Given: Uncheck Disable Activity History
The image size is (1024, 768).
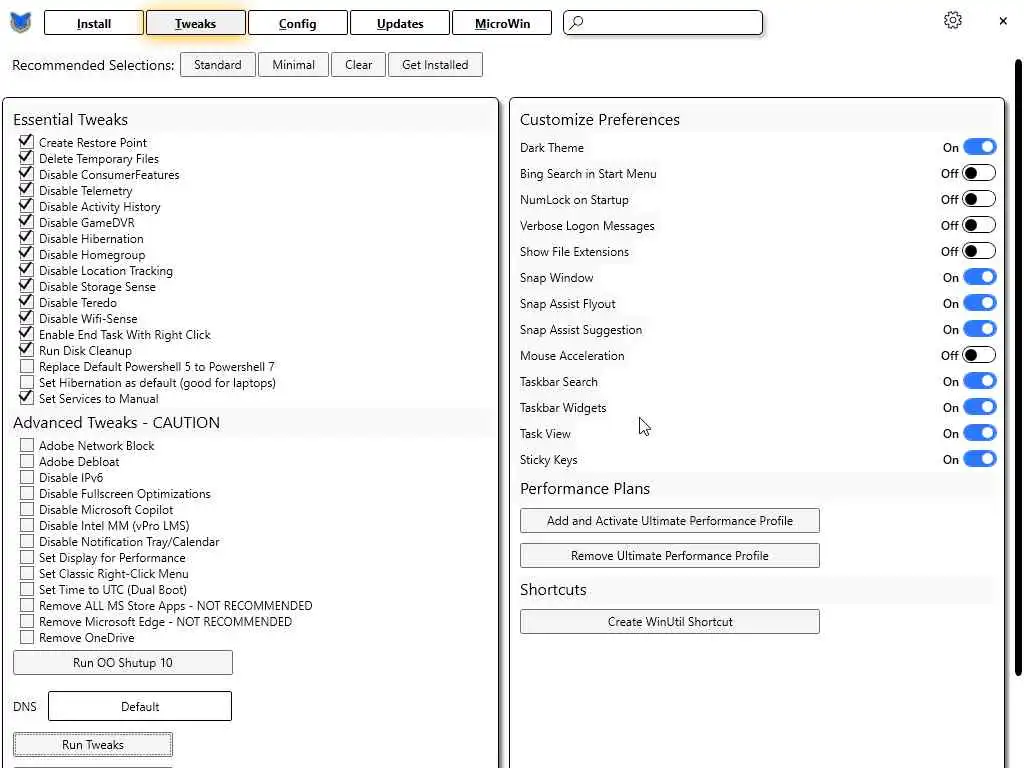Looking at the screenshot, I should coord(27,206).
